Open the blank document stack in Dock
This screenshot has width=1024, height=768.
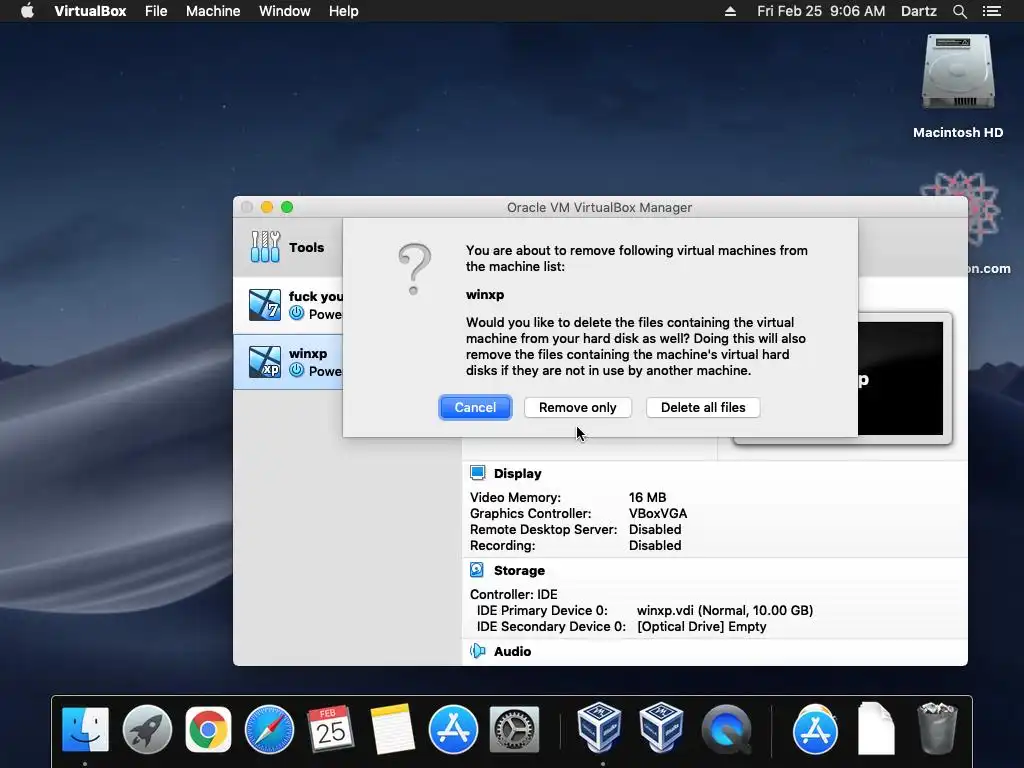[876, 728]
